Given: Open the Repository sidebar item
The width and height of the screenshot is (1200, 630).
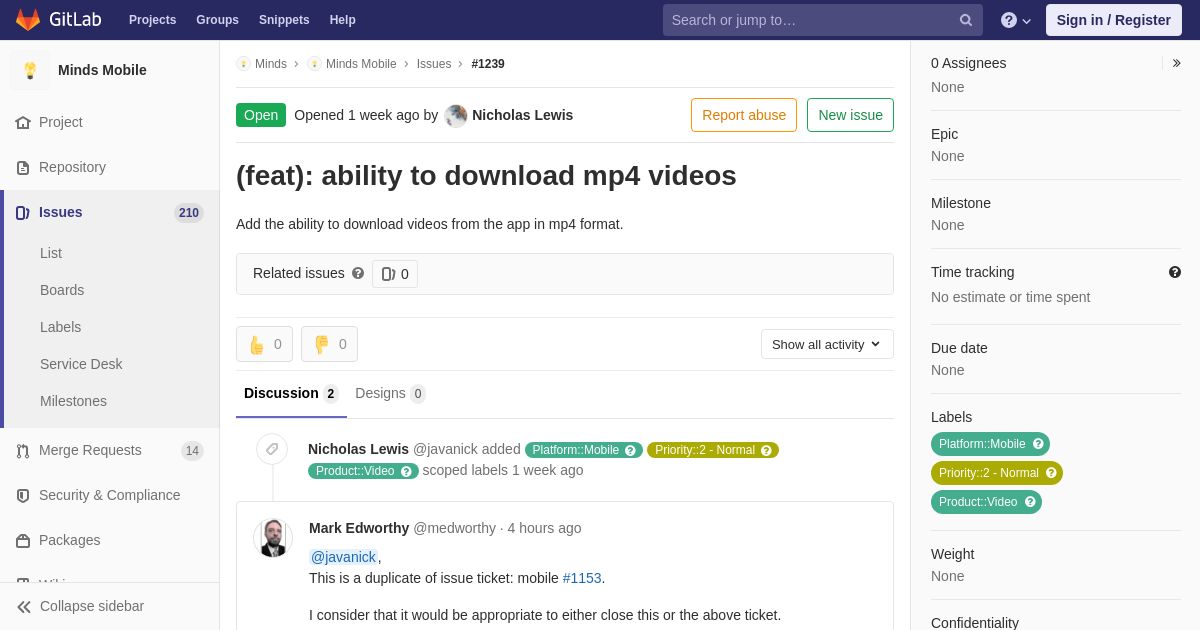Looking at the screenshot, I should tap(72, 167).
